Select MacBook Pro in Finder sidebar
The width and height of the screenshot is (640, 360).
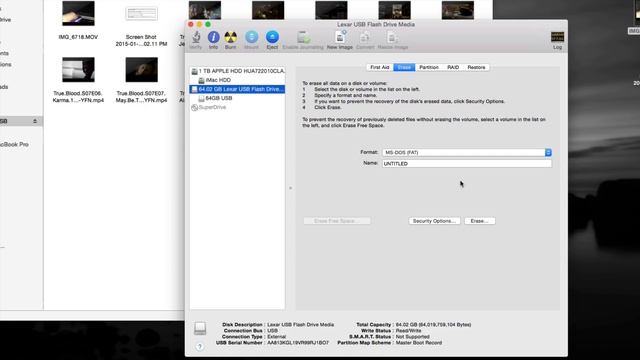tap(14, 144)
